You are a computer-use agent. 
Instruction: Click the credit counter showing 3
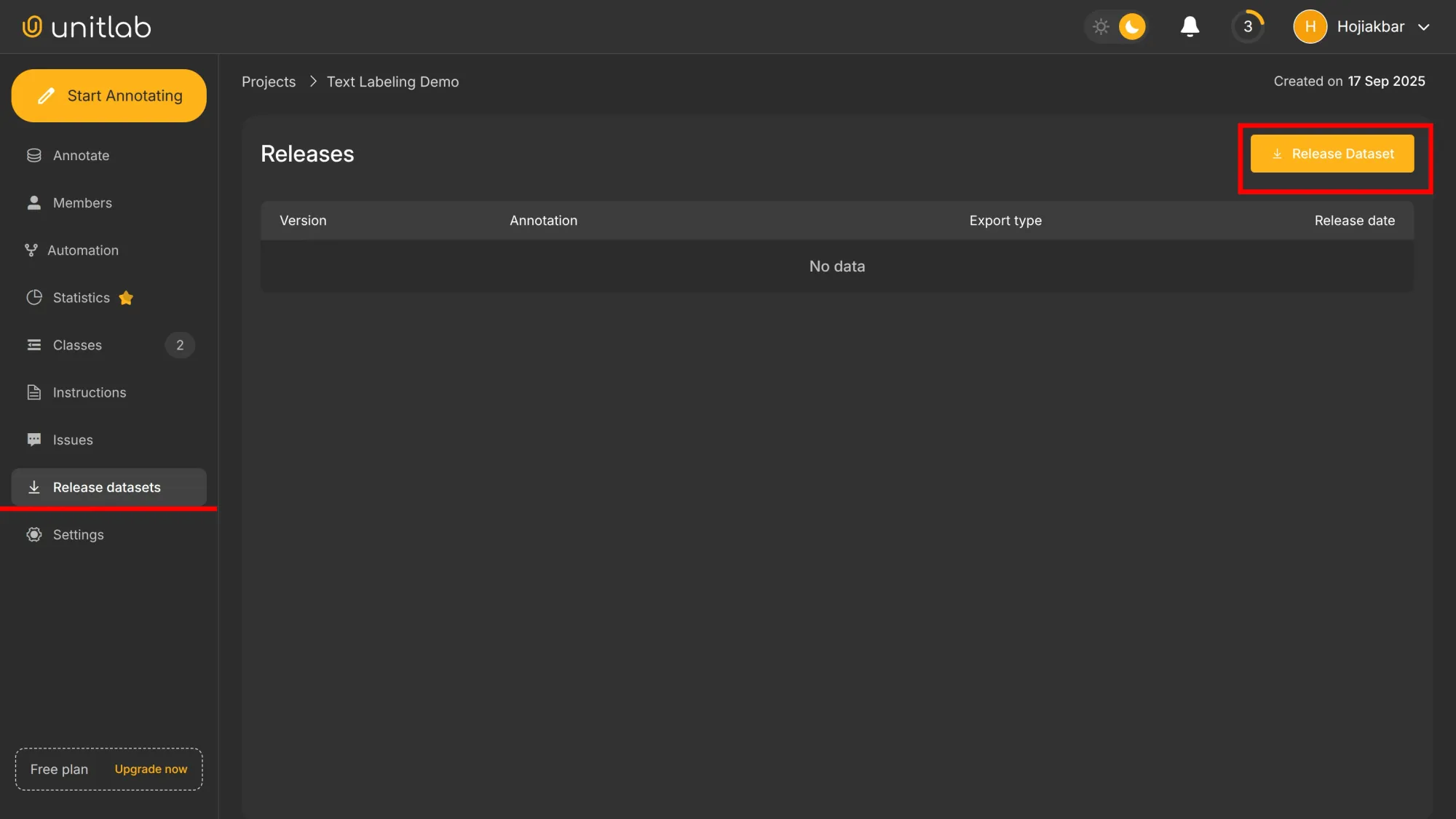(1248, 26)
